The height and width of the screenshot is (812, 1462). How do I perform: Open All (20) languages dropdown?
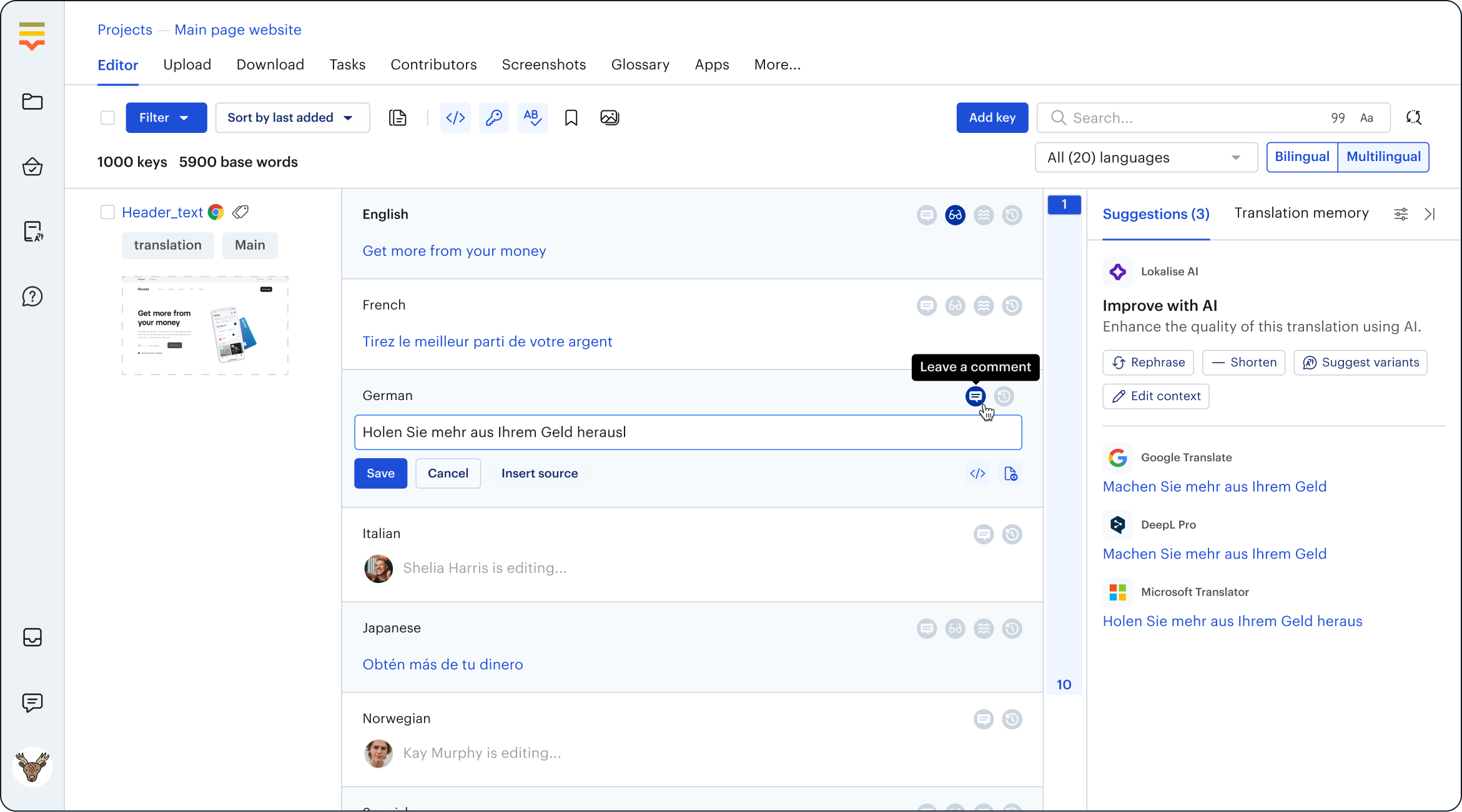point(1145,157)
